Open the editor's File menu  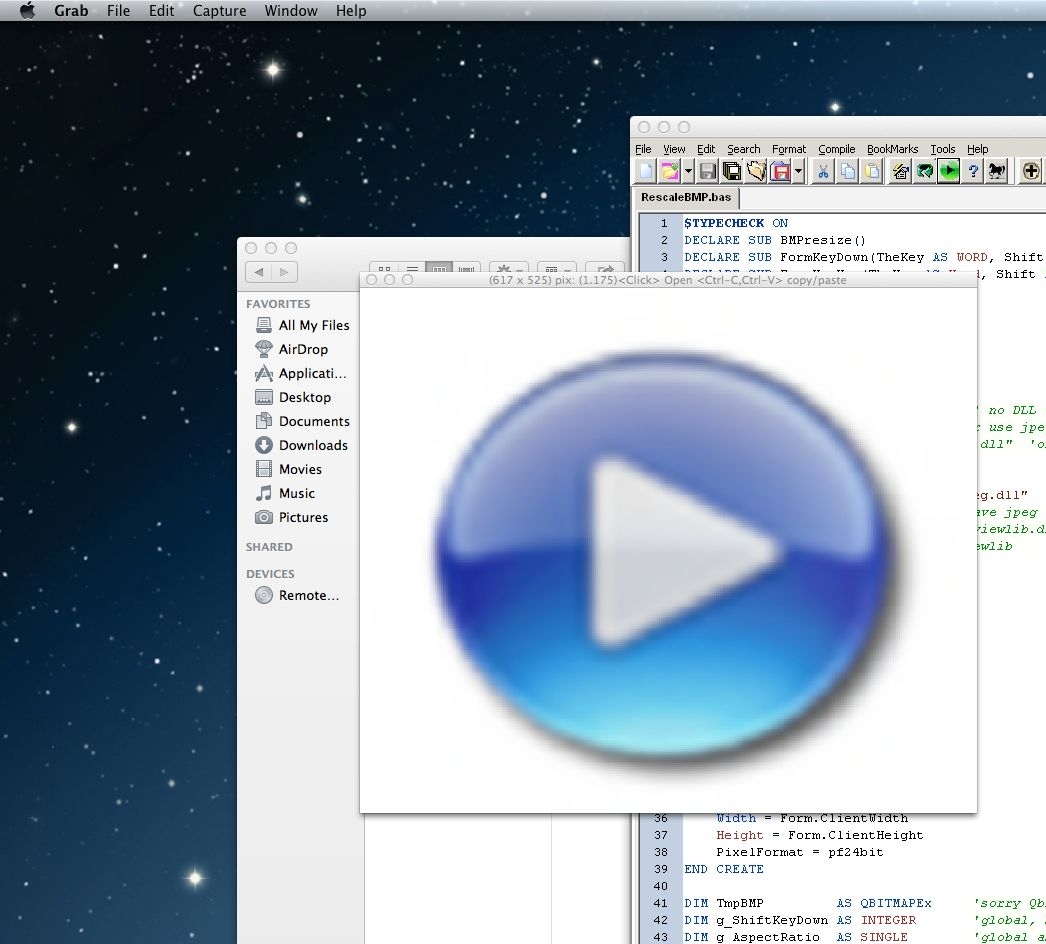click(643, 149)
